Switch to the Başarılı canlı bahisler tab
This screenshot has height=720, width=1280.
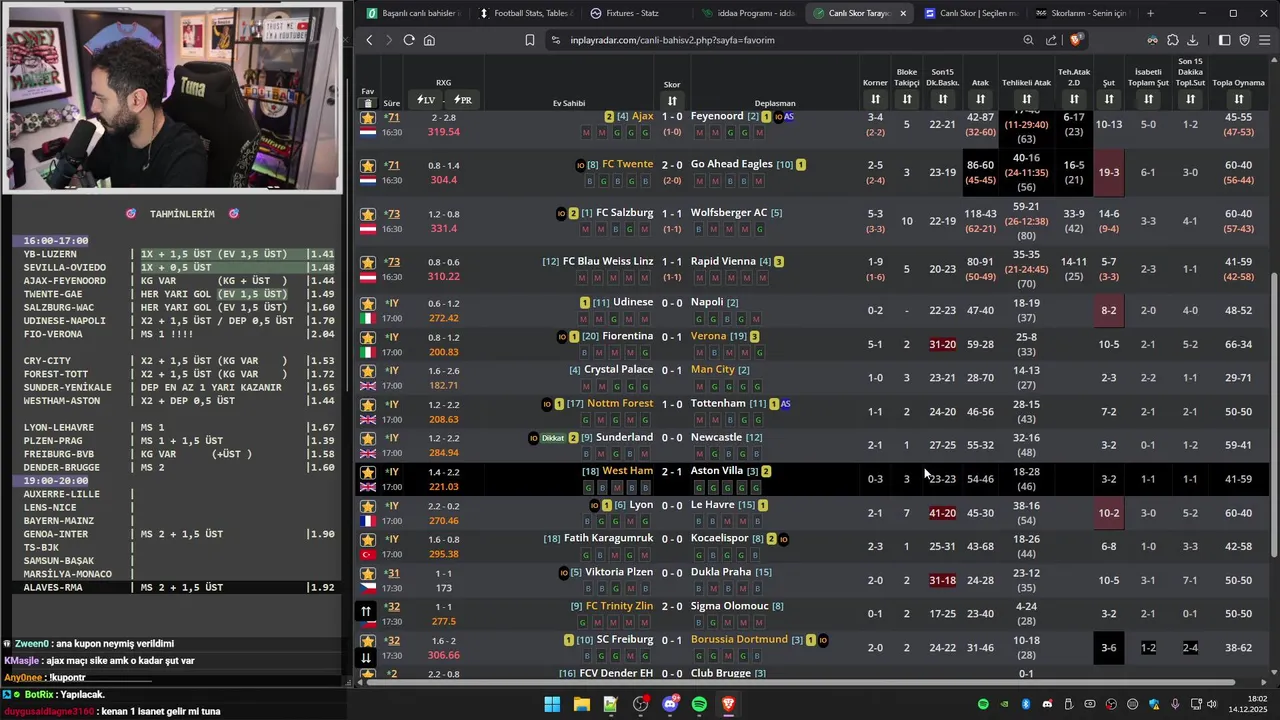[x=412, y=13]
